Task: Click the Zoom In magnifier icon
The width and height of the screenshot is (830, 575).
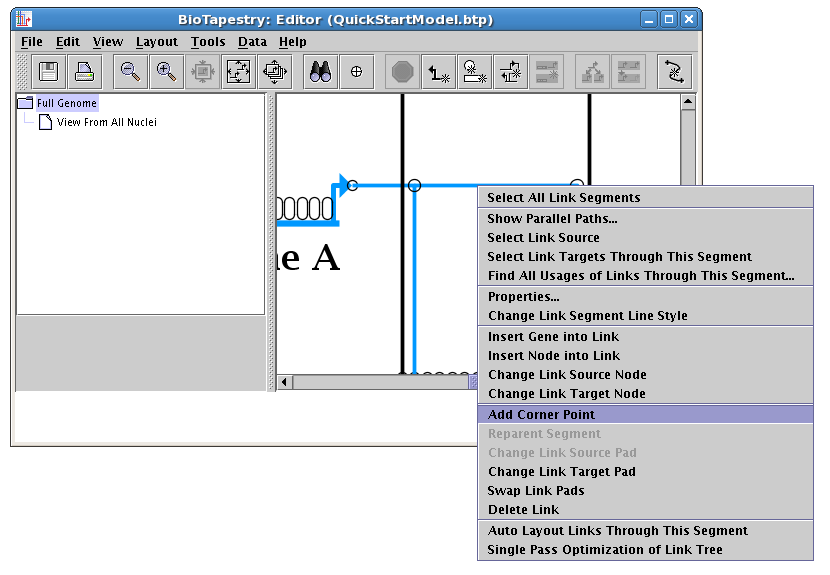Action: tap(167, 71)
